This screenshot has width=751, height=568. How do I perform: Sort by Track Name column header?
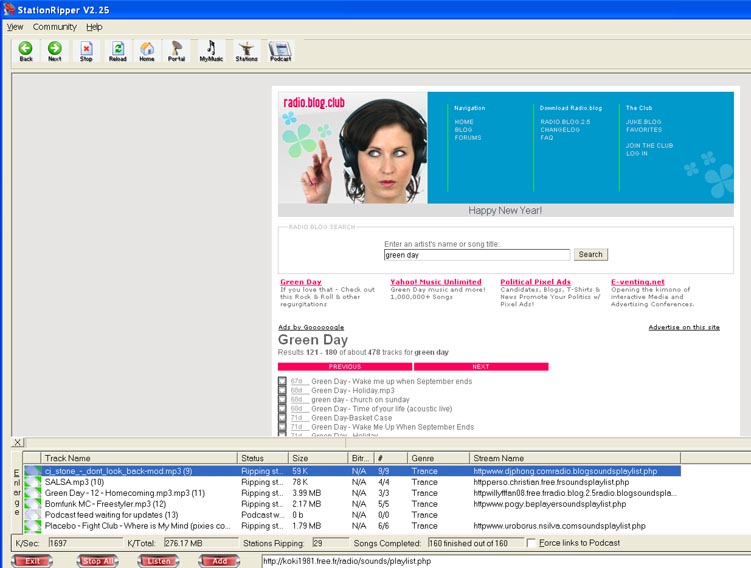coord(139,458)
